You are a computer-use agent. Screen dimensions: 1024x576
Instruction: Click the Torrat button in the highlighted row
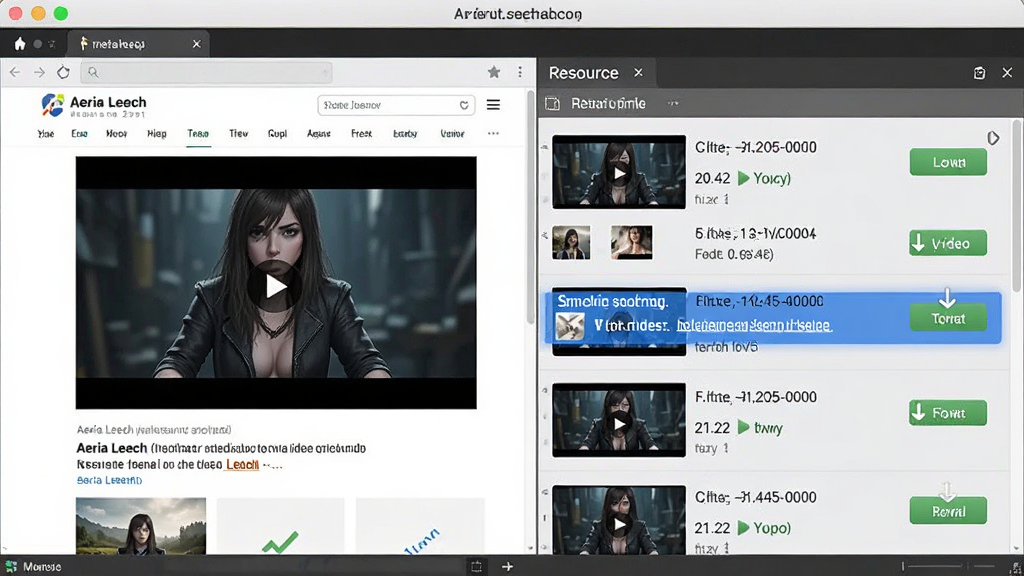coord(948,318)
